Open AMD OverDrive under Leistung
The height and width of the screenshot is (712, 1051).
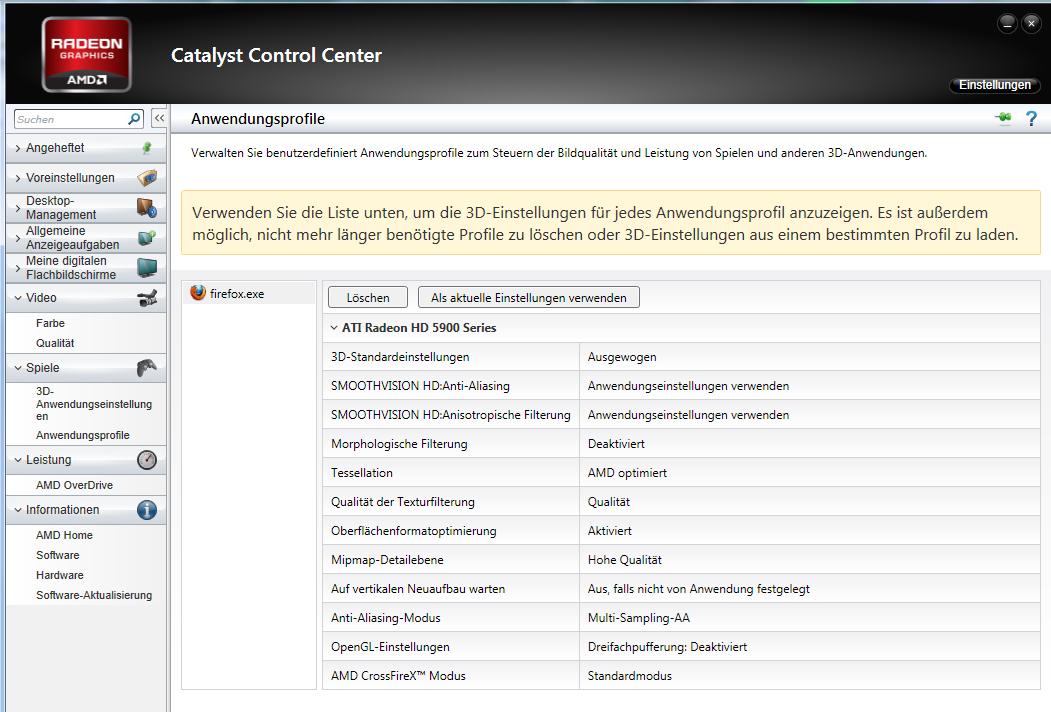pyautogui.click(x=74, y=485)
